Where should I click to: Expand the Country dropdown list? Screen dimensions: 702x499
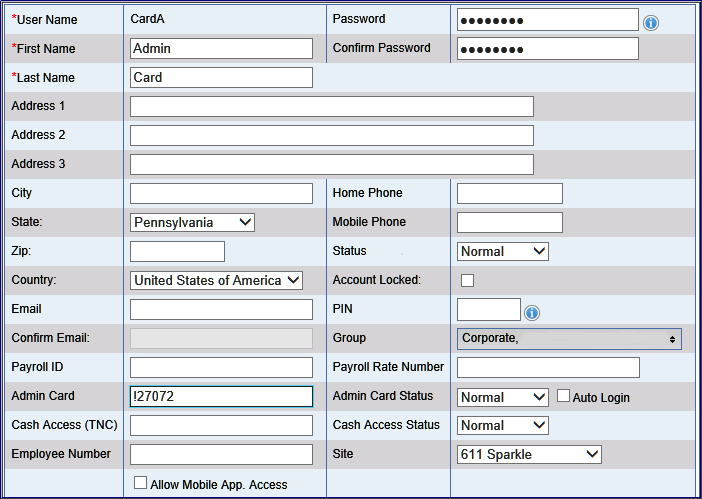[216, 280]
